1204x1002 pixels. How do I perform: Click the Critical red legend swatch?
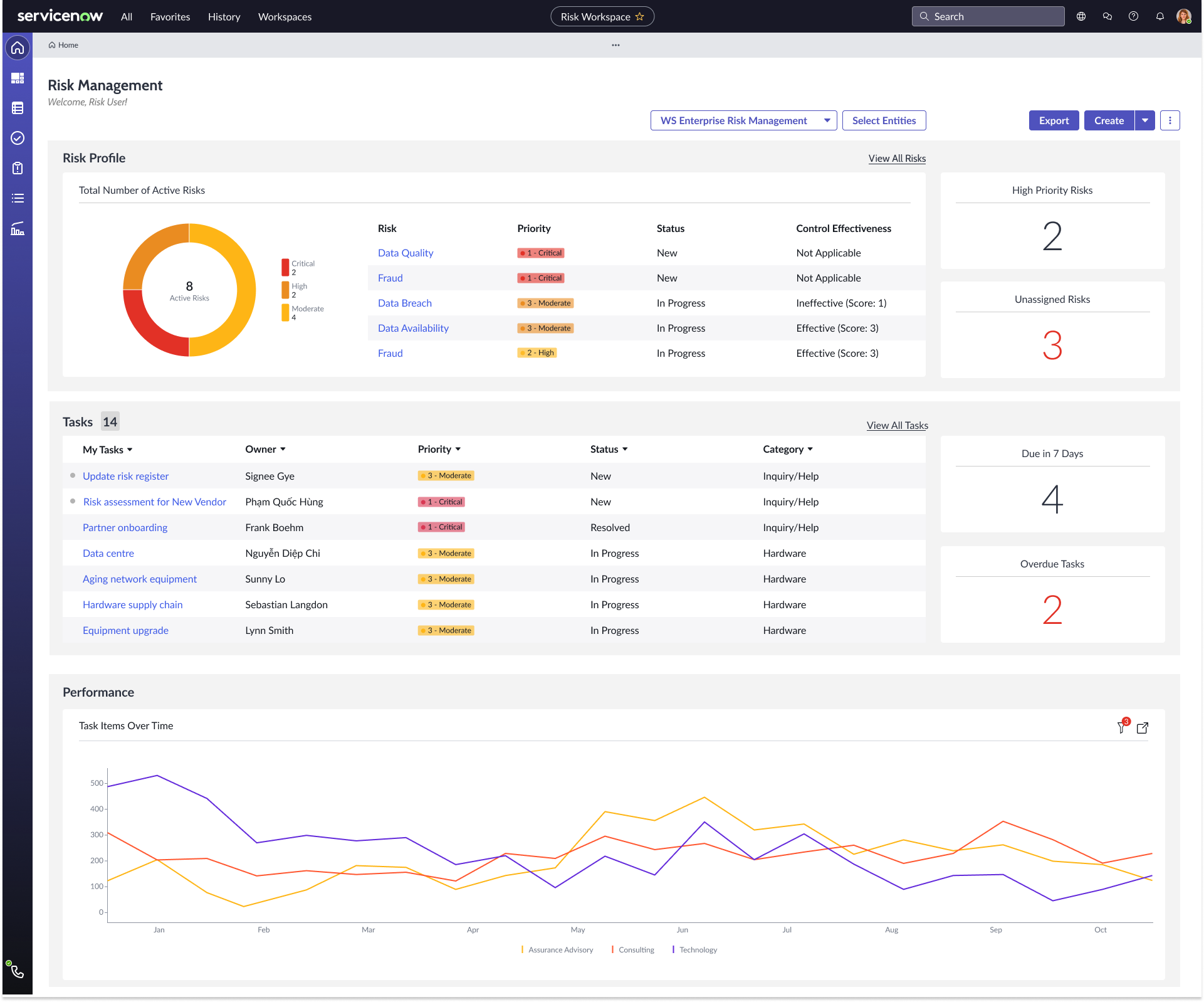click(x=285, y=268)
